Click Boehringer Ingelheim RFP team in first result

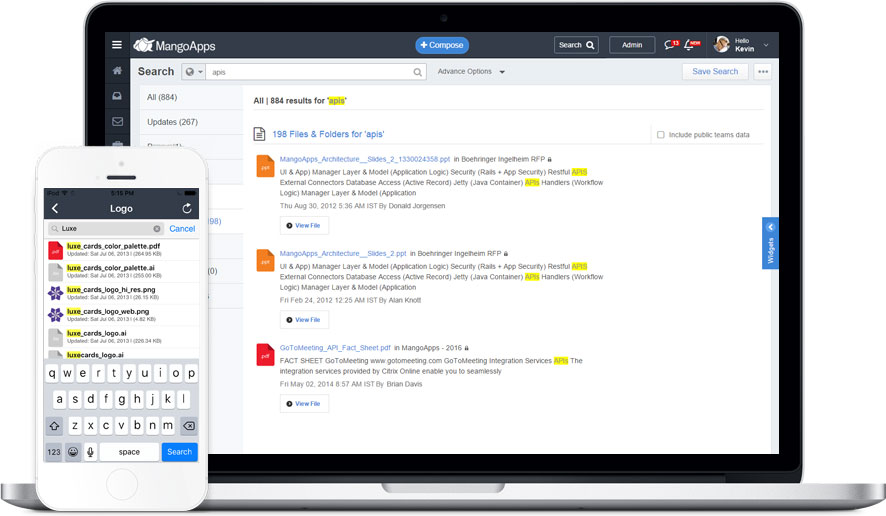pos(503,159)
